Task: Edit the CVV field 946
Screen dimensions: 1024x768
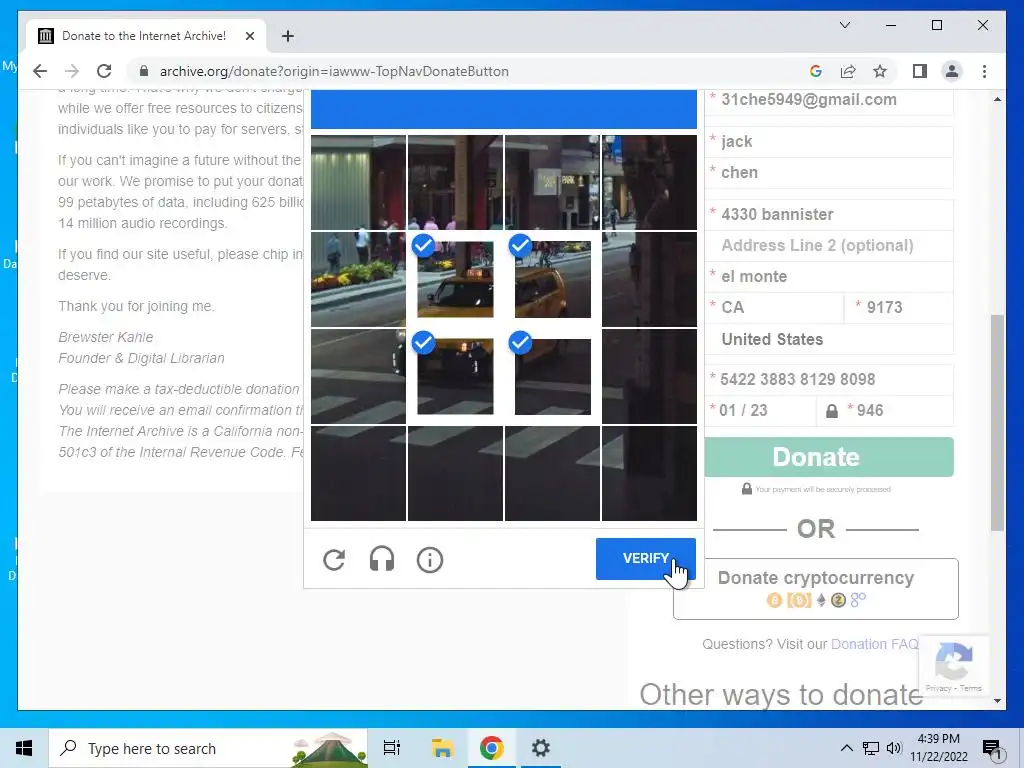Action: tap(885, 411)
